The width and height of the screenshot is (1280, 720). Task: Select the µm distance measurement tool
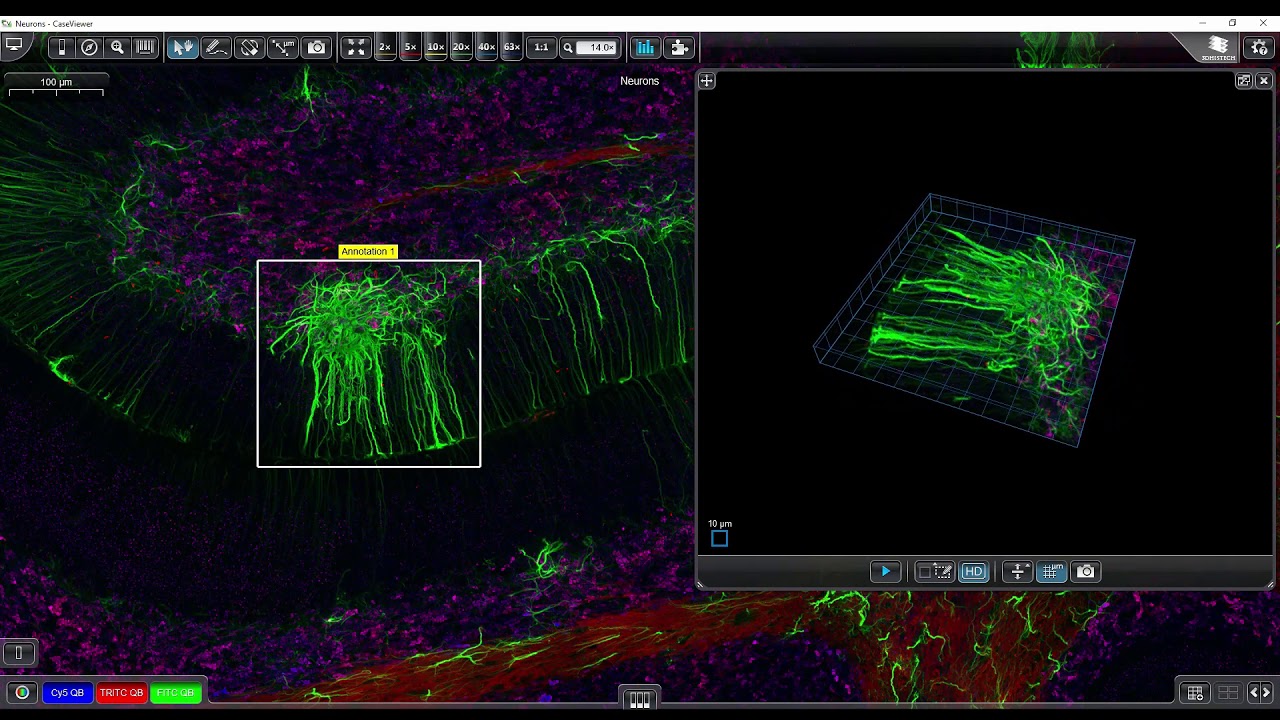[284, 47]
